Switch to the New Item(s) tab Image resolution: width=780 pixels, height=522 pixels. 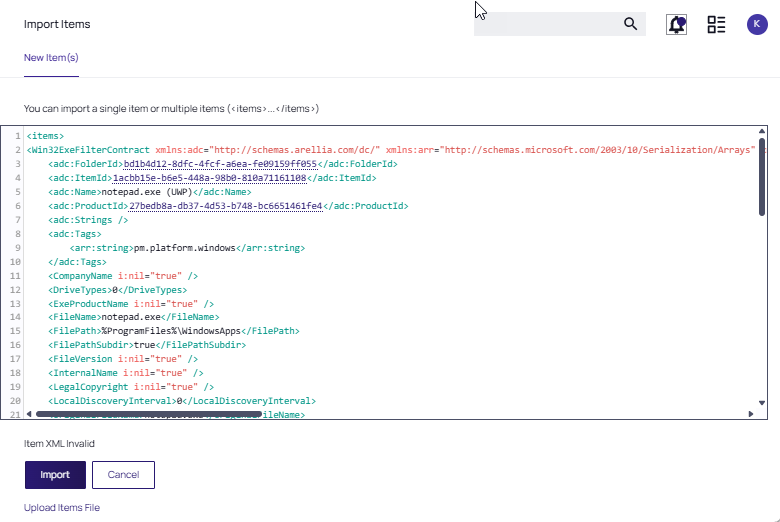51,58
